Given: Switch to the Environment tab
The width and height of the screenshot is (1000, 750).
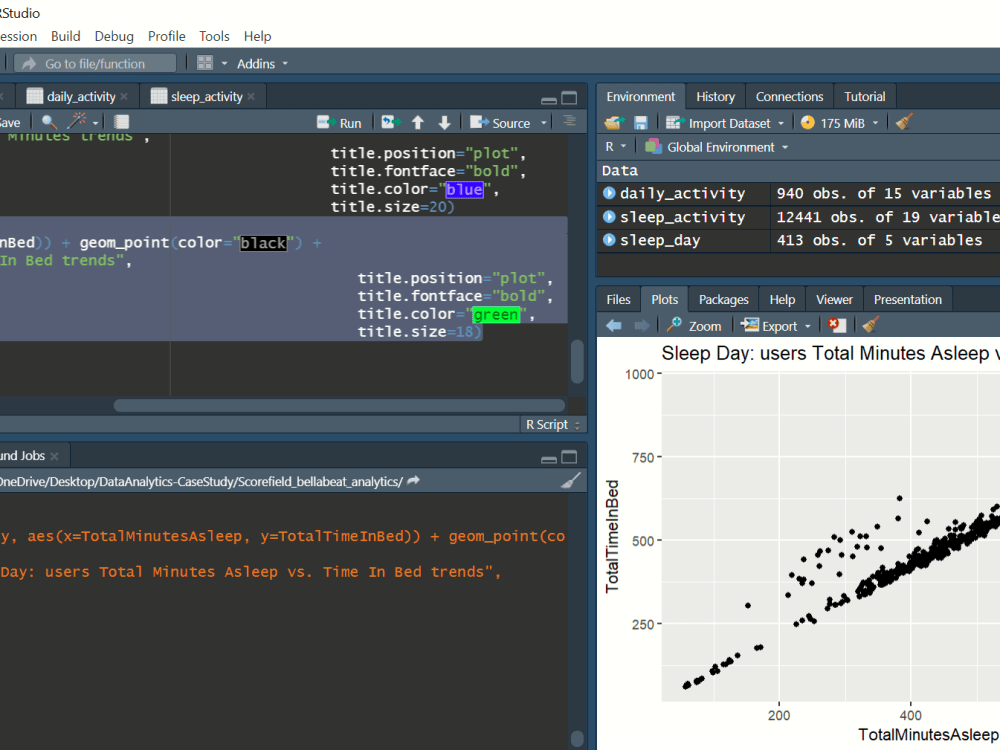Looking at the screenshot, I should click(x=640, y=96).
